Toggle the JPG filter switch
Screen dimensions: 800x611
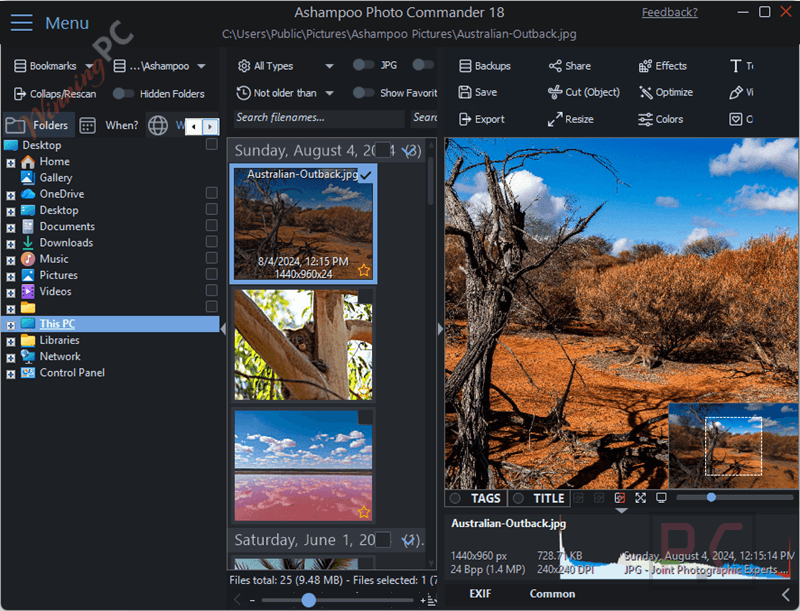(363, 65)
